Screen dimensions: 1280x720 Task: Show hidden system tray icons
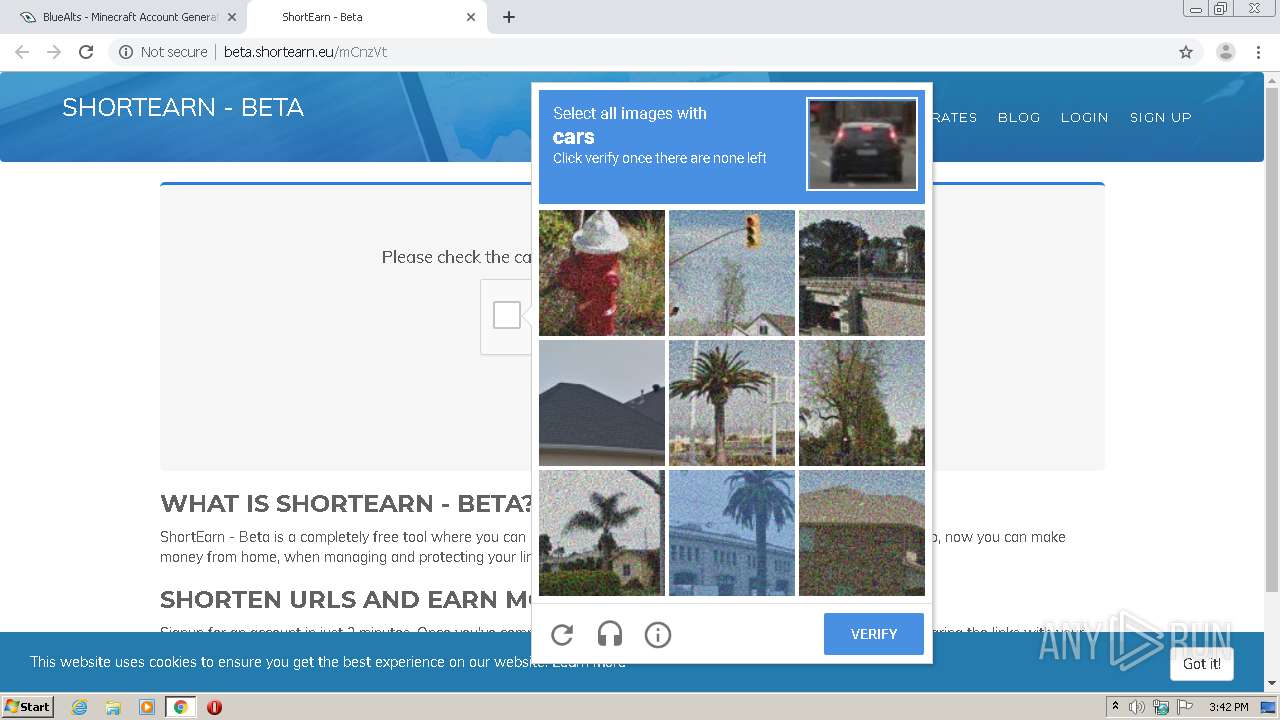[1115, 706]
